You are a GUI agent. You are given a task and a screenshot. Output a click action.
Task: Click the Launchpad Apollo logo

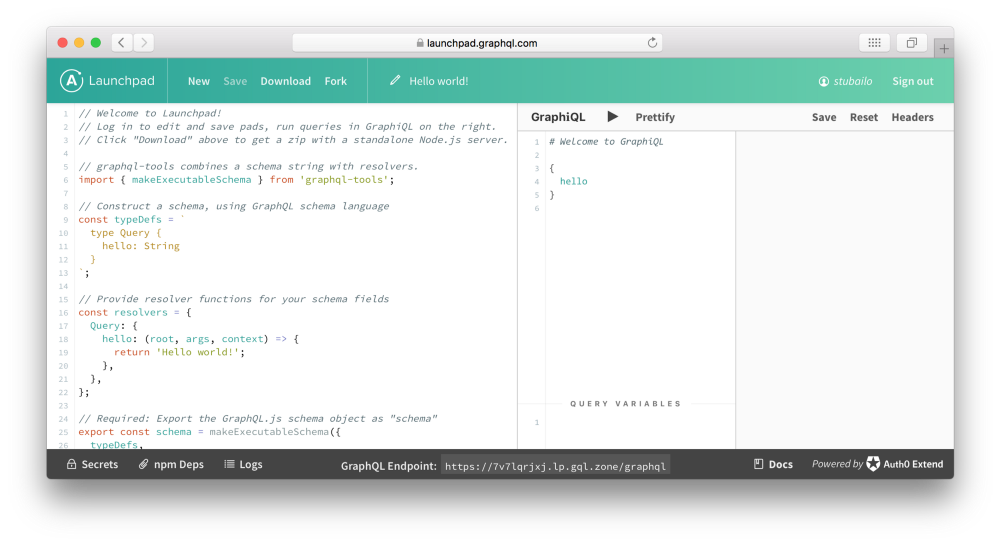tap(71, 81)
